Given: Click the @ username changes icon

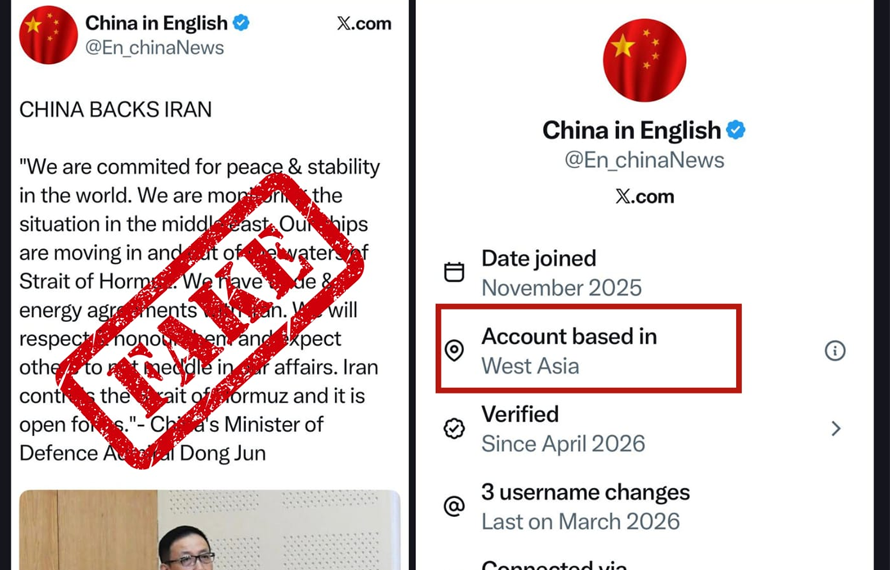Looking at the screenshot, I should click(454, 506).
